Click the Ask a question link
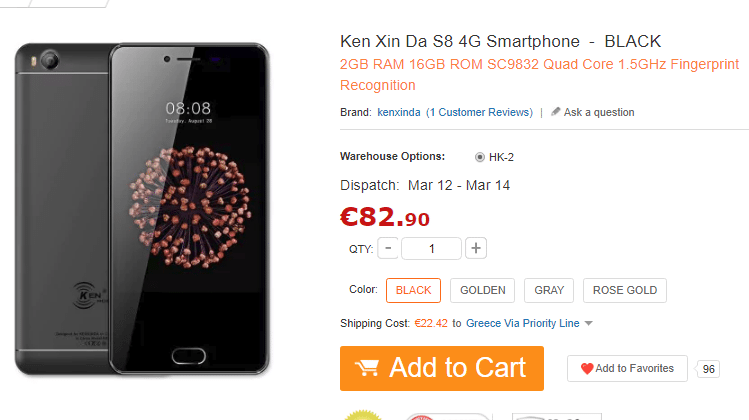 (x=599, y=112)
